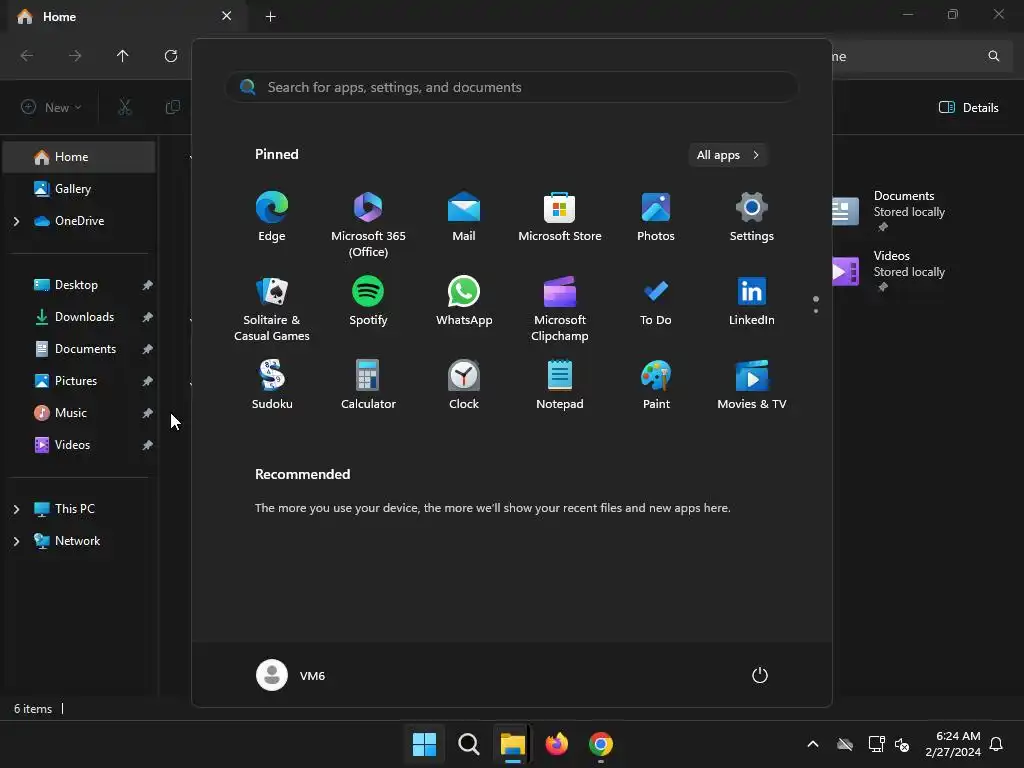Open LinkedIn pinned app
The height and width of the screenshot is (768, 1024).
coord(752,301)
